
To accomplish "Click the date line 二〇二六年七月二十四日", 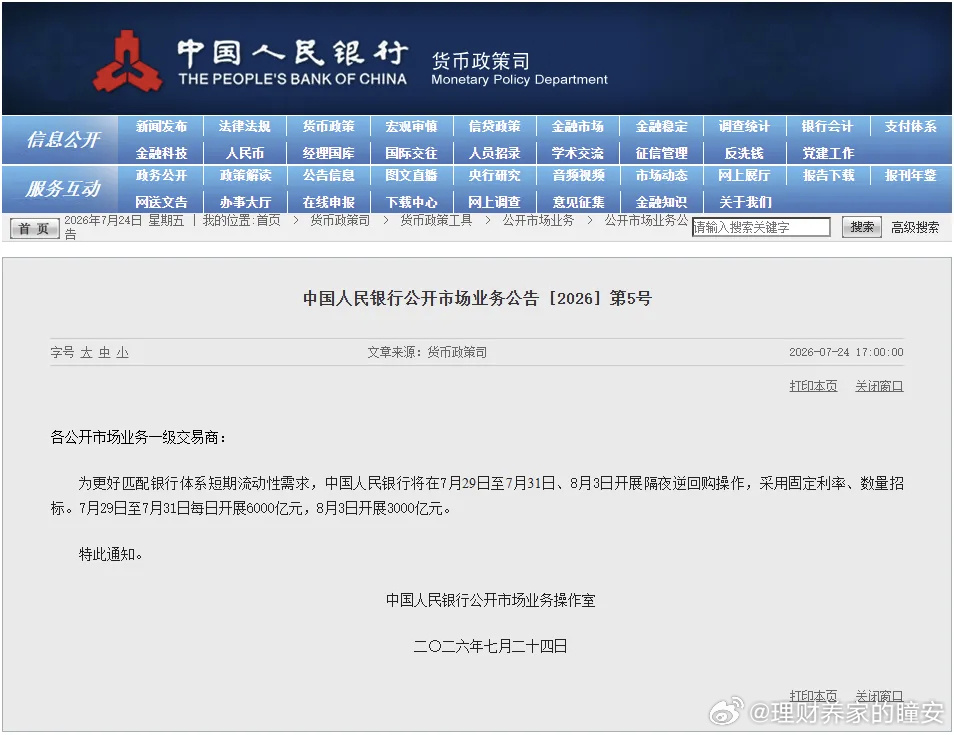I will (x=490, y=646).
